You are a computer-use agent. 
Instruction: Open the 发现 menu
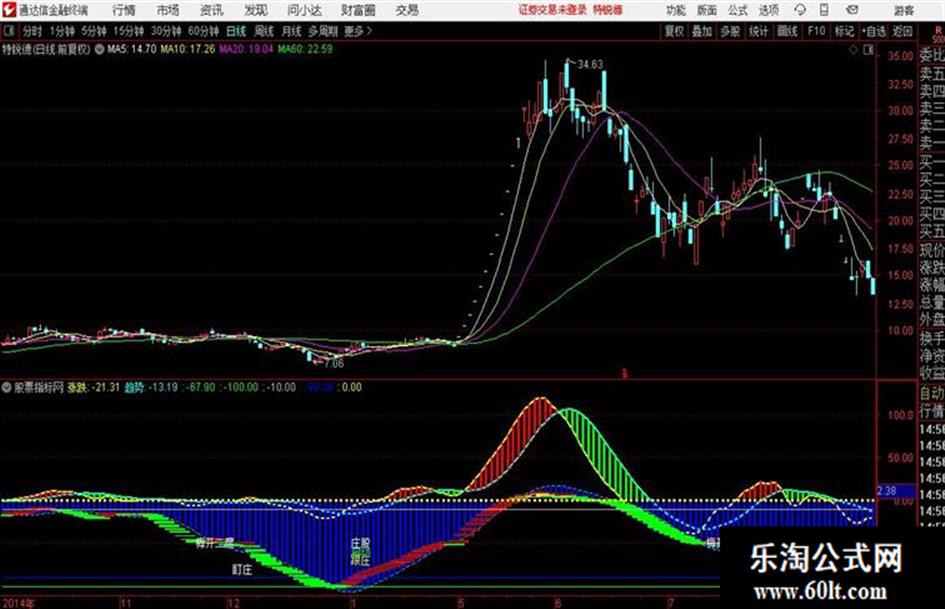pyautogui.click(x=256, y=10)
